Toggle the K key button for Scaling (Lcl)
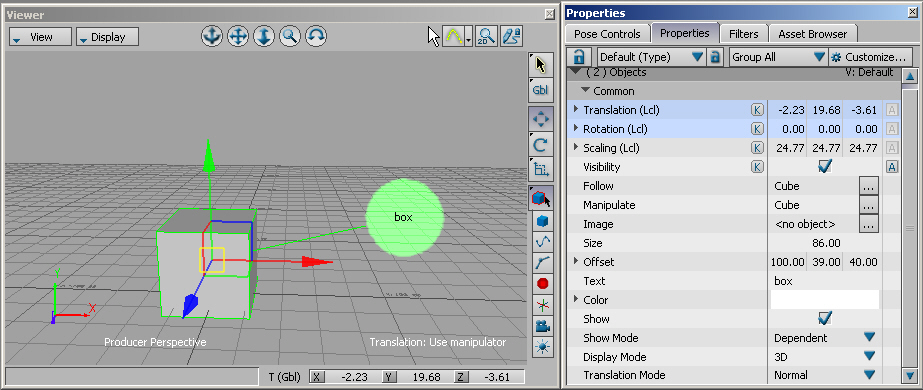 pyautogui.click(x=757, y=148)
